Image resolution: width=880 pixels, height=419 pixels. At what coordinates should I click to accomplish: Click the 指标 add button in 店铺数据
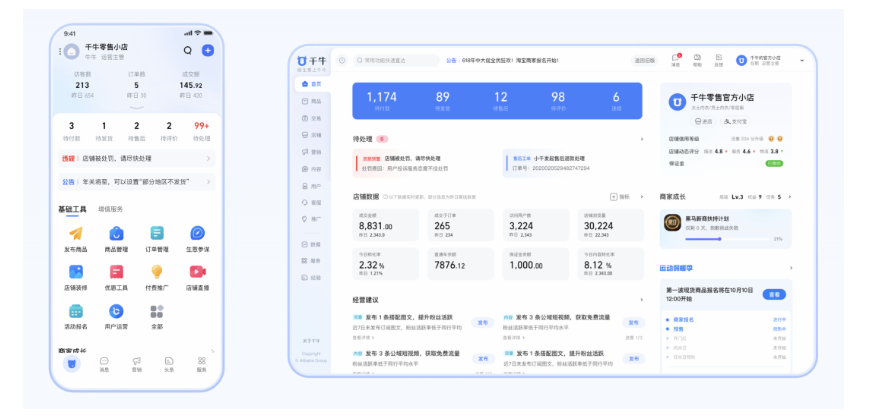(620, 197)
